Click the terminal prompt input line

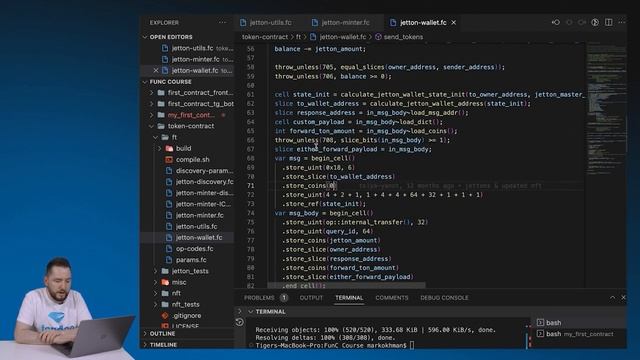point(335,345)
